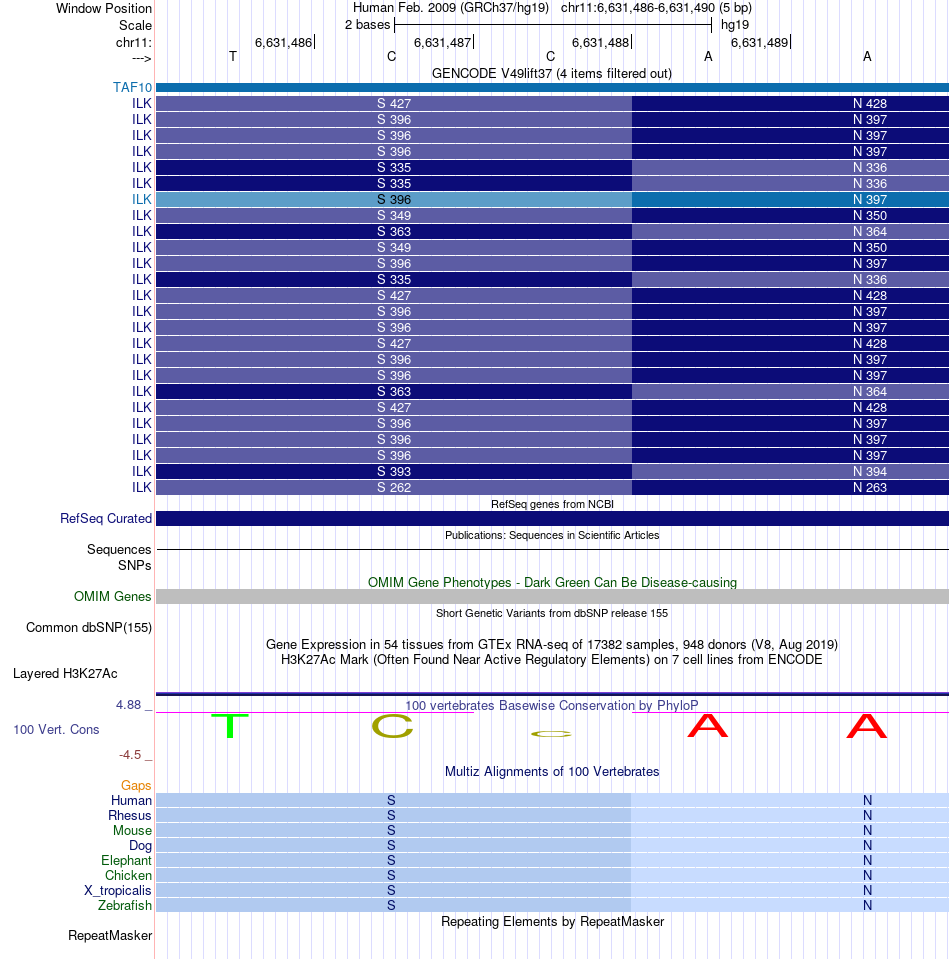This screenshot has height=959, width=950.
Task: Click the Mouse species label
Action: [132, 830]
